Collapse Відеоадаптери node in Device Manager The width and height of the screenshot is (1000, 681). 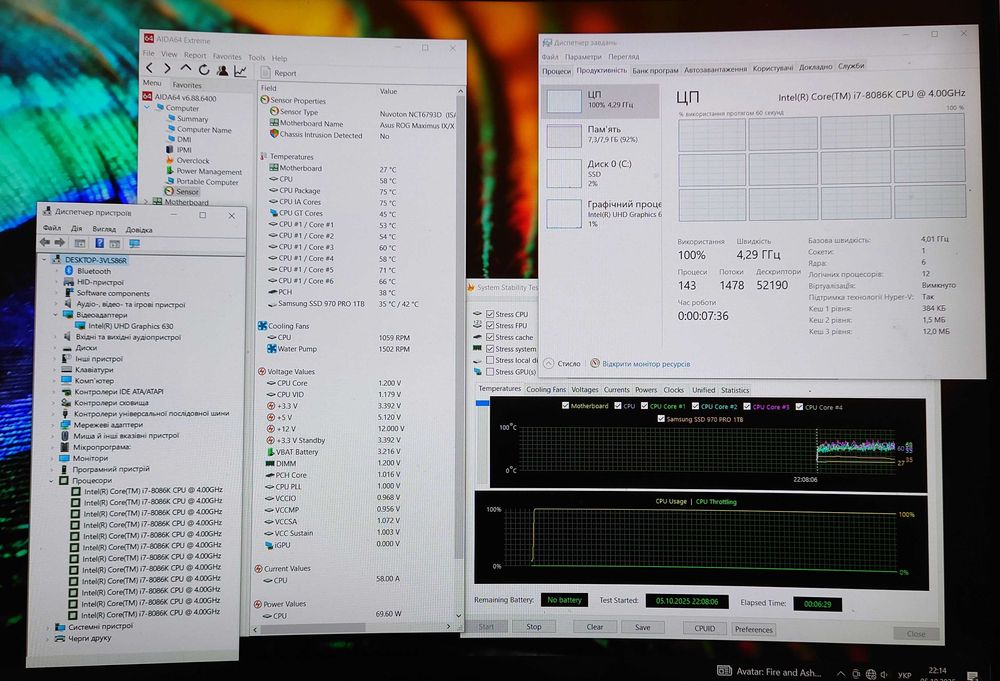click(x=55, y=315)
